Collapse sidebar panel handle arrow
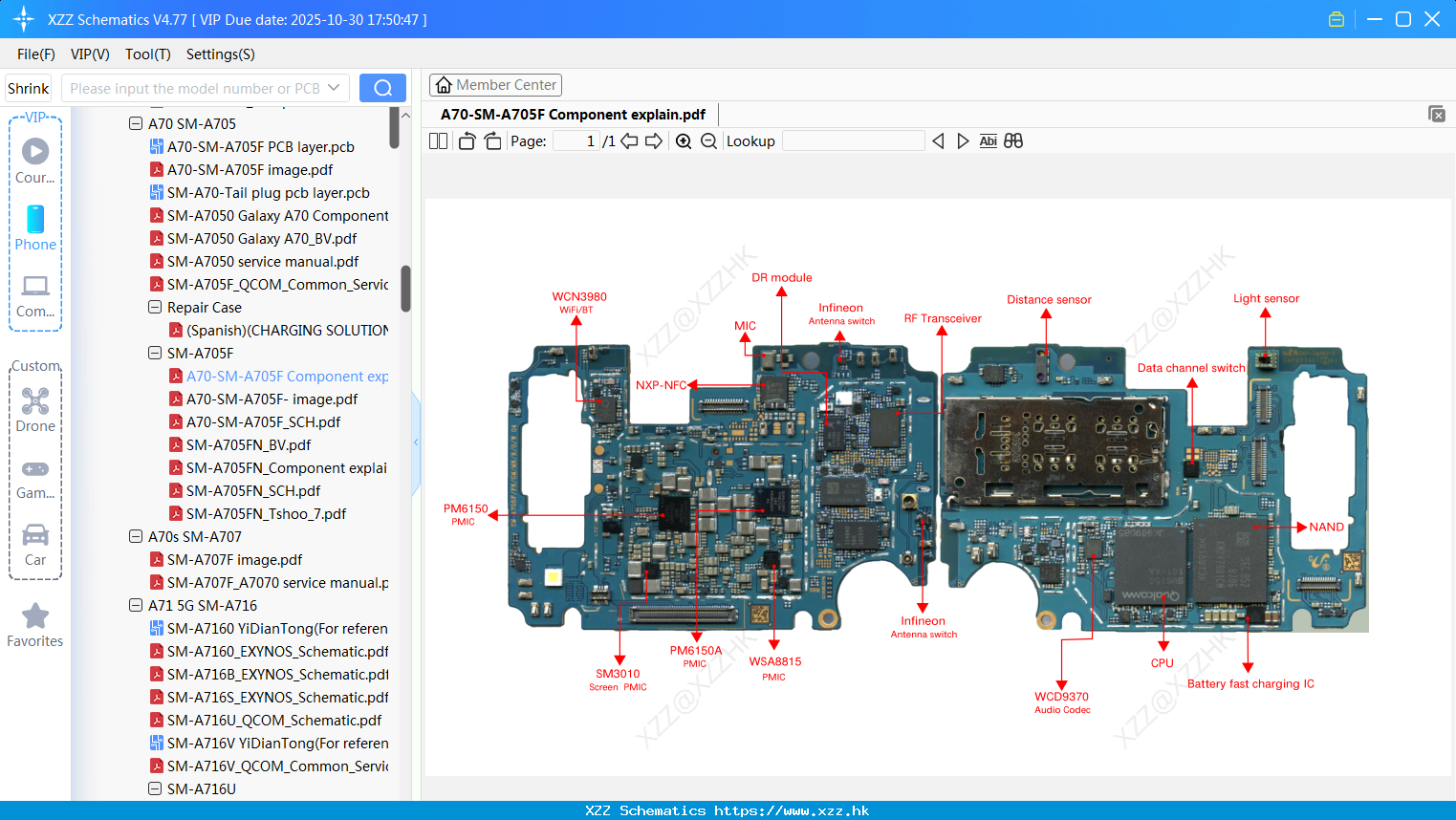 (x=416, y=442)
